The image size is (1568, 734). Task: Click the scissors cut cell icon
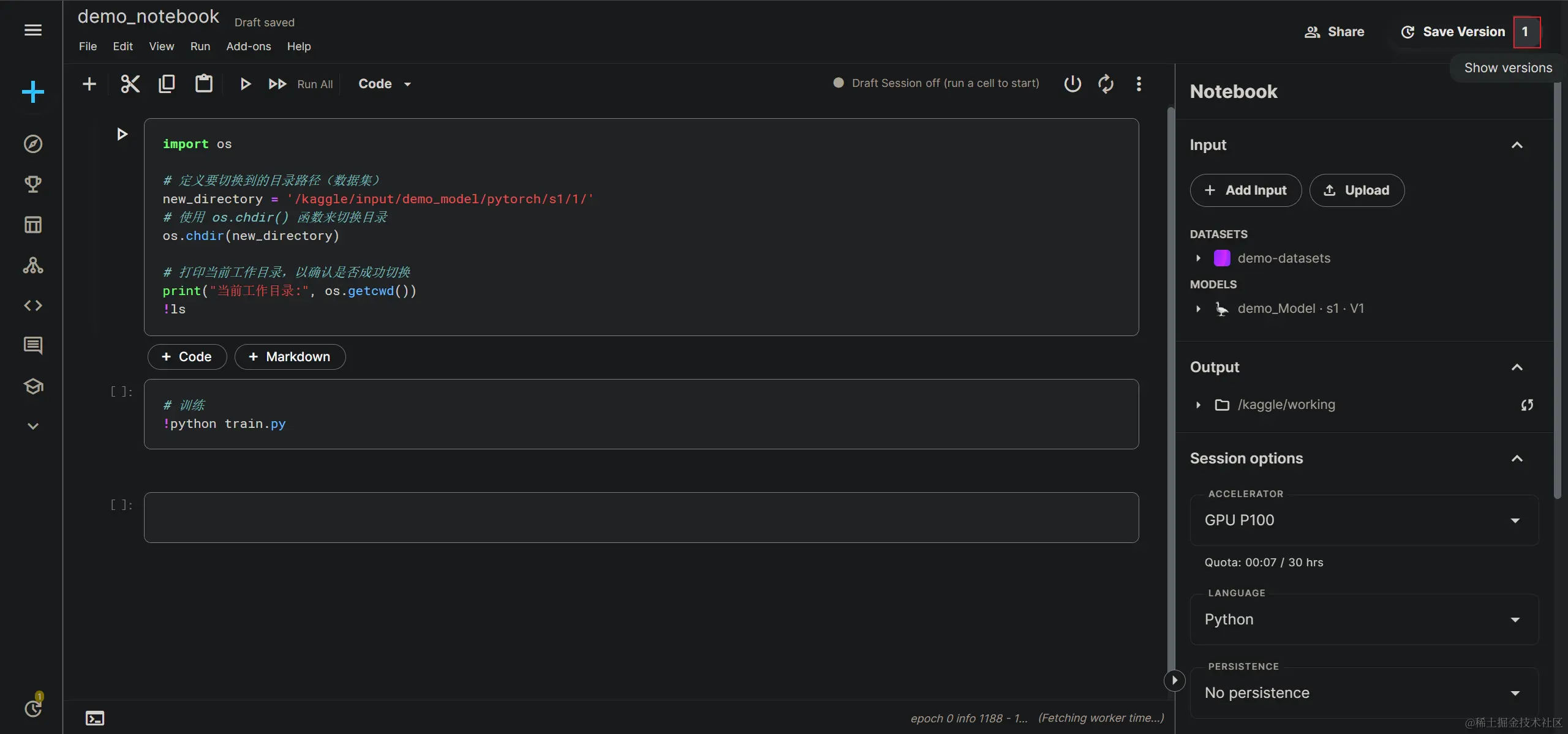click(130, 84)
